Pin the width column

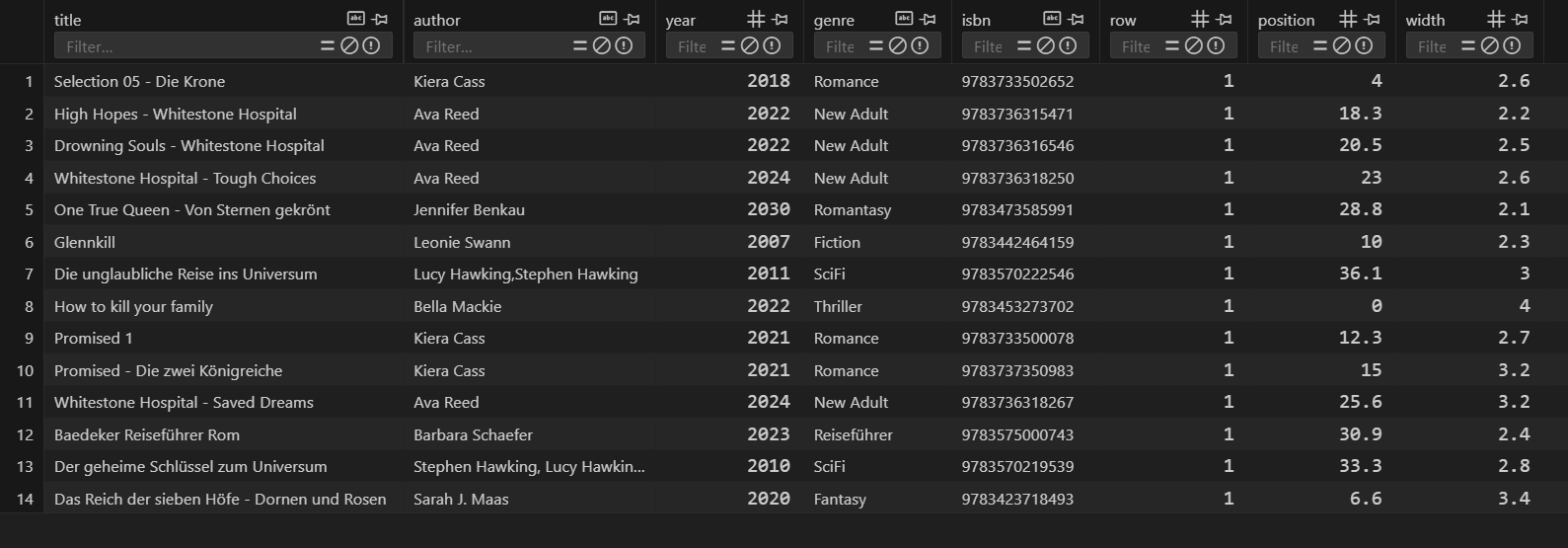(1521, 19)
